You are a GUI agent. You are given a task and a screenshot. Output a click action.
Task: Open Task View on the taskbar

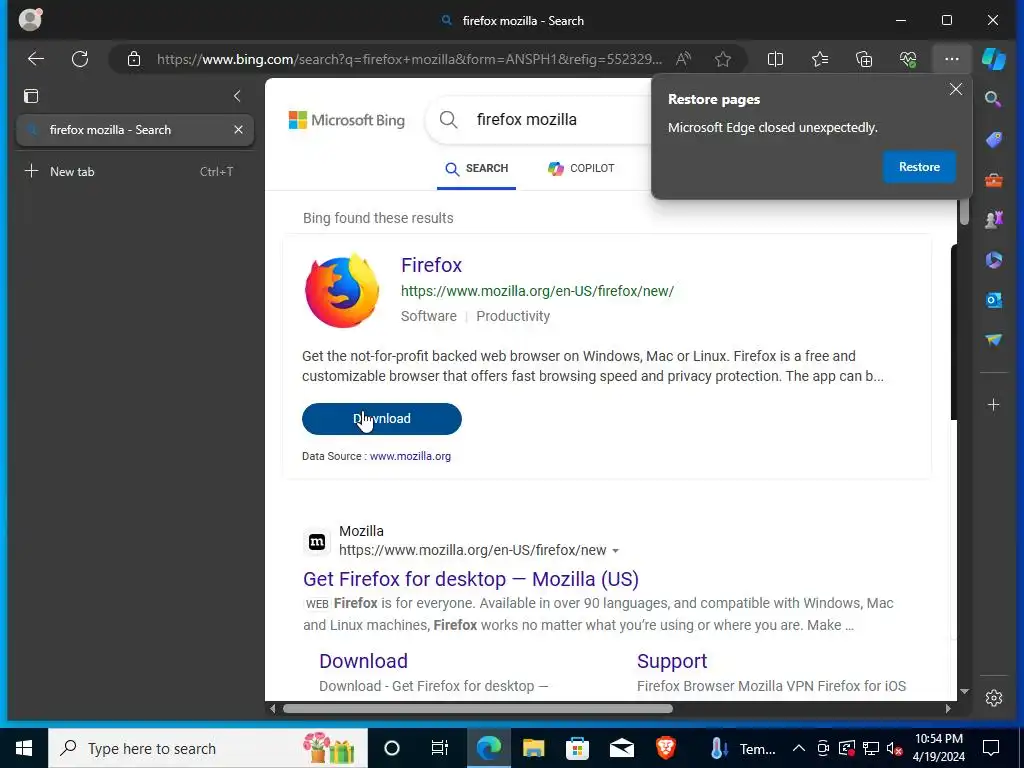[x=440, y=748]
